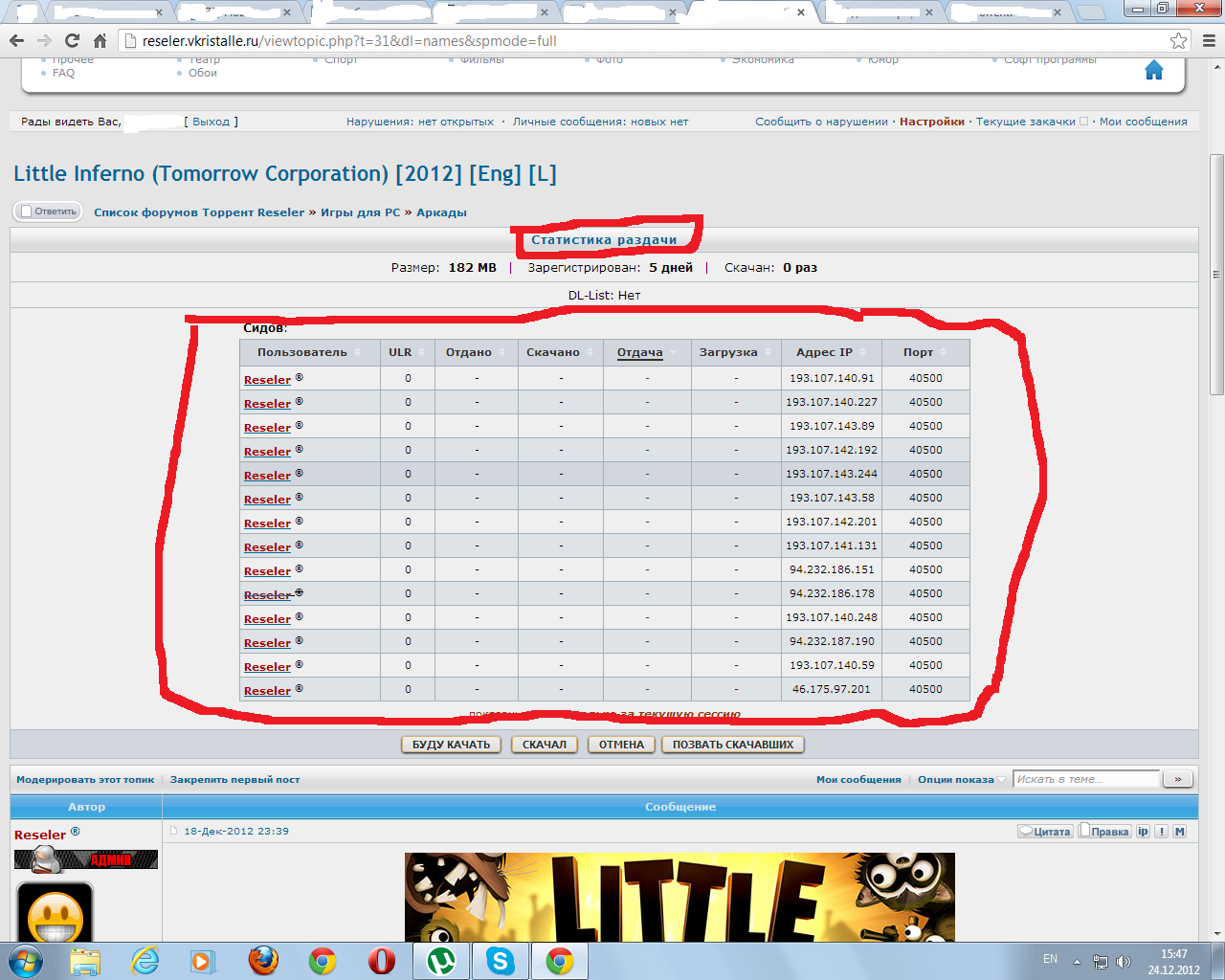Open uTorrent from the taskbar
The height and width of the screenshot is (980, 1225).
point(440,960)
